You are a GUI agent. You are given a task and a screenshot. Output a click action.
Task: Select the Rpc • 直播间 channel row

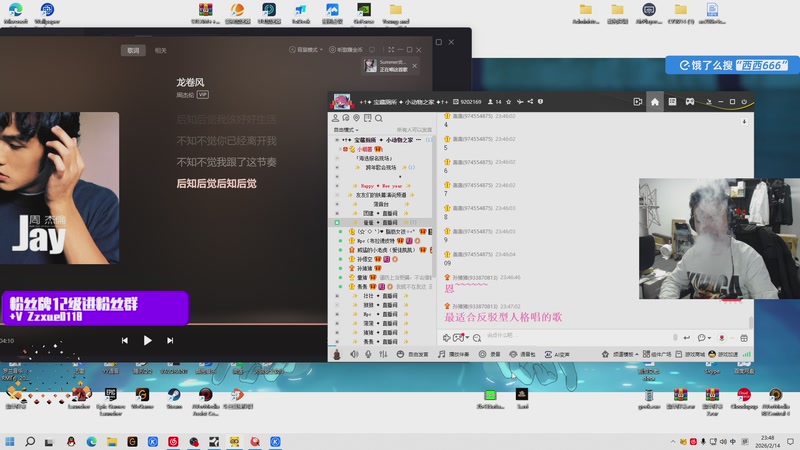(381, 314)
